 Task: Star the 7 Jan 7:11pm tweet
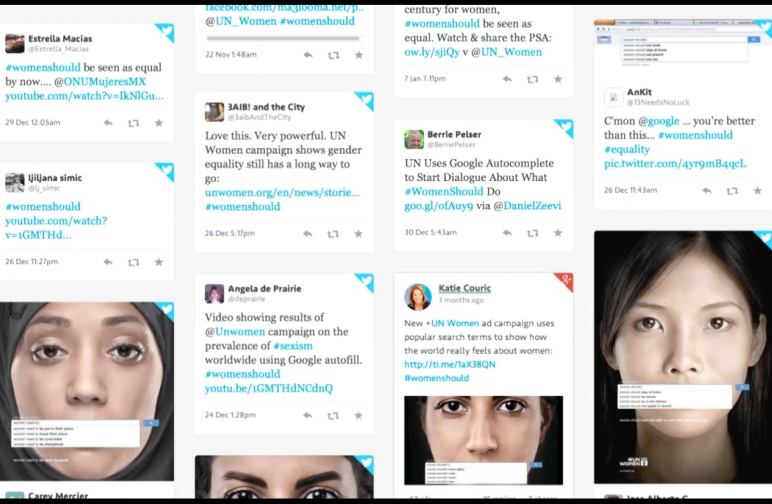click(x=558, y=79)
